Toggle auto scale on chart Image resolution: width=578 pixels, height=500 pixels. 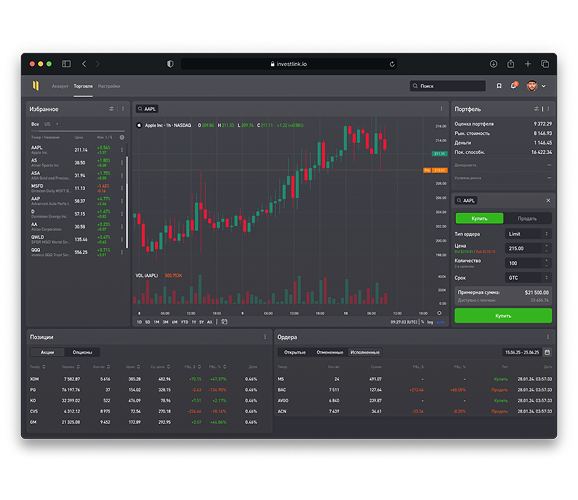click(441, 322)
